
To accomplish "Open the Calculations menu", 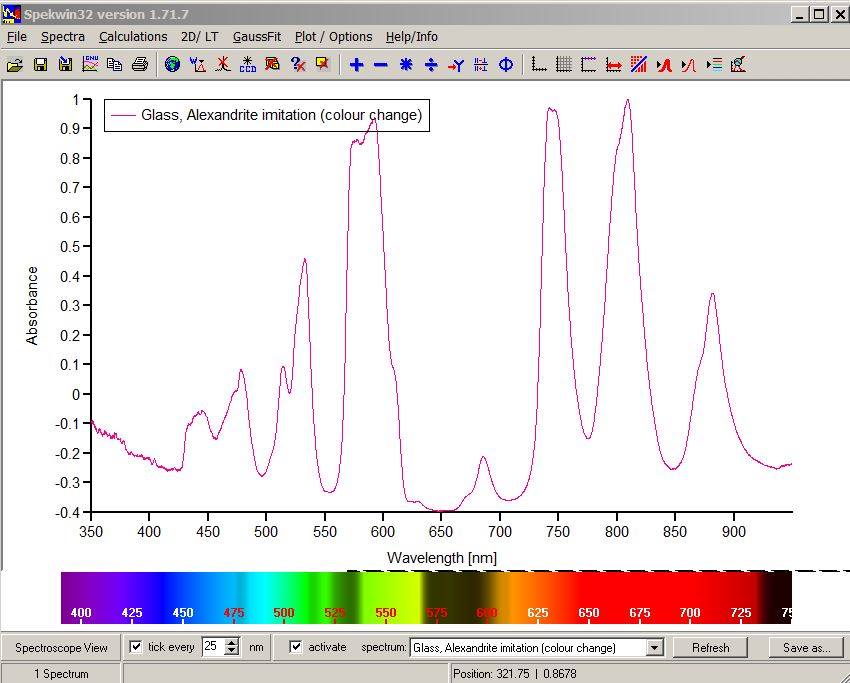I will pyautogui.click(x=133, y=36).
